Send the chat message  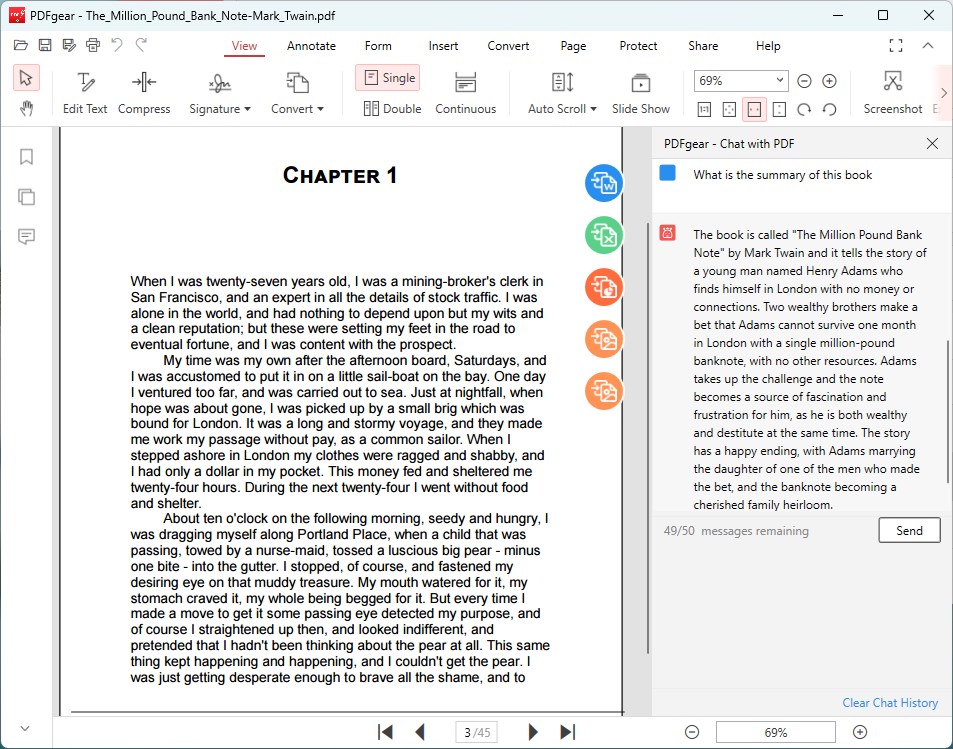click(908, 530)
